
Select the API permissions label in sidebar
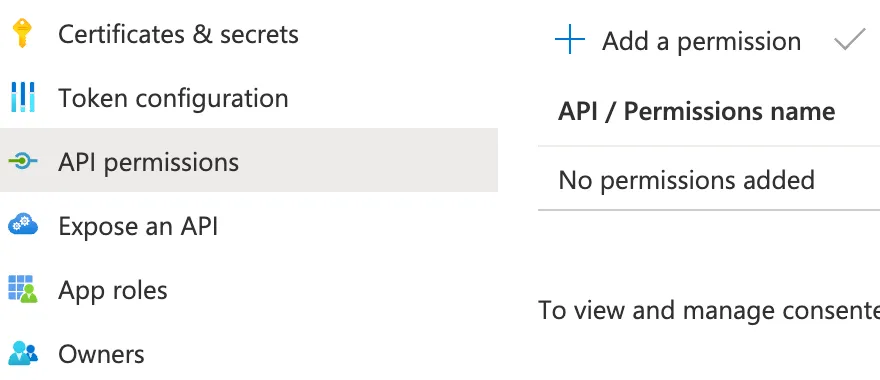[149, 162]
